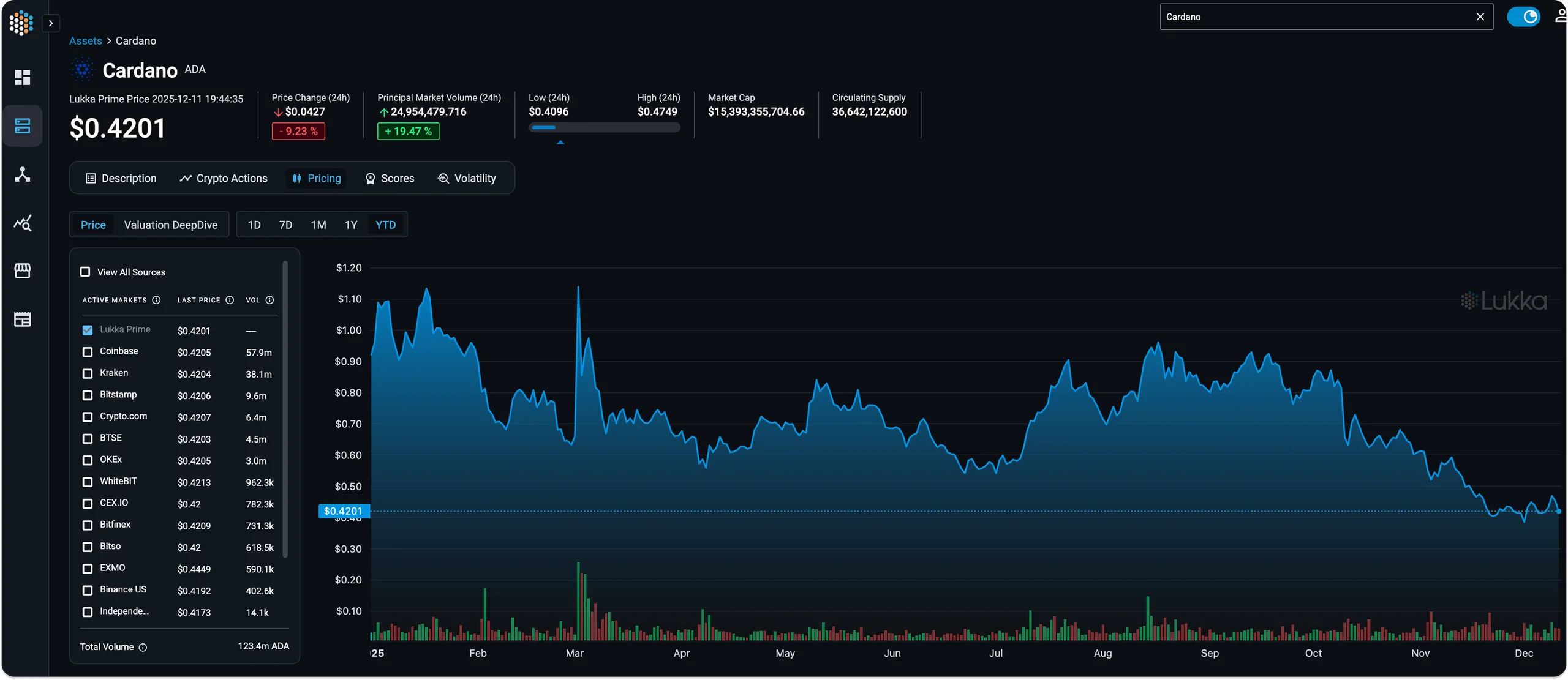Enable the Kraken market checkbox
This screenshot has height=680, width=1568.
point(88,374)
